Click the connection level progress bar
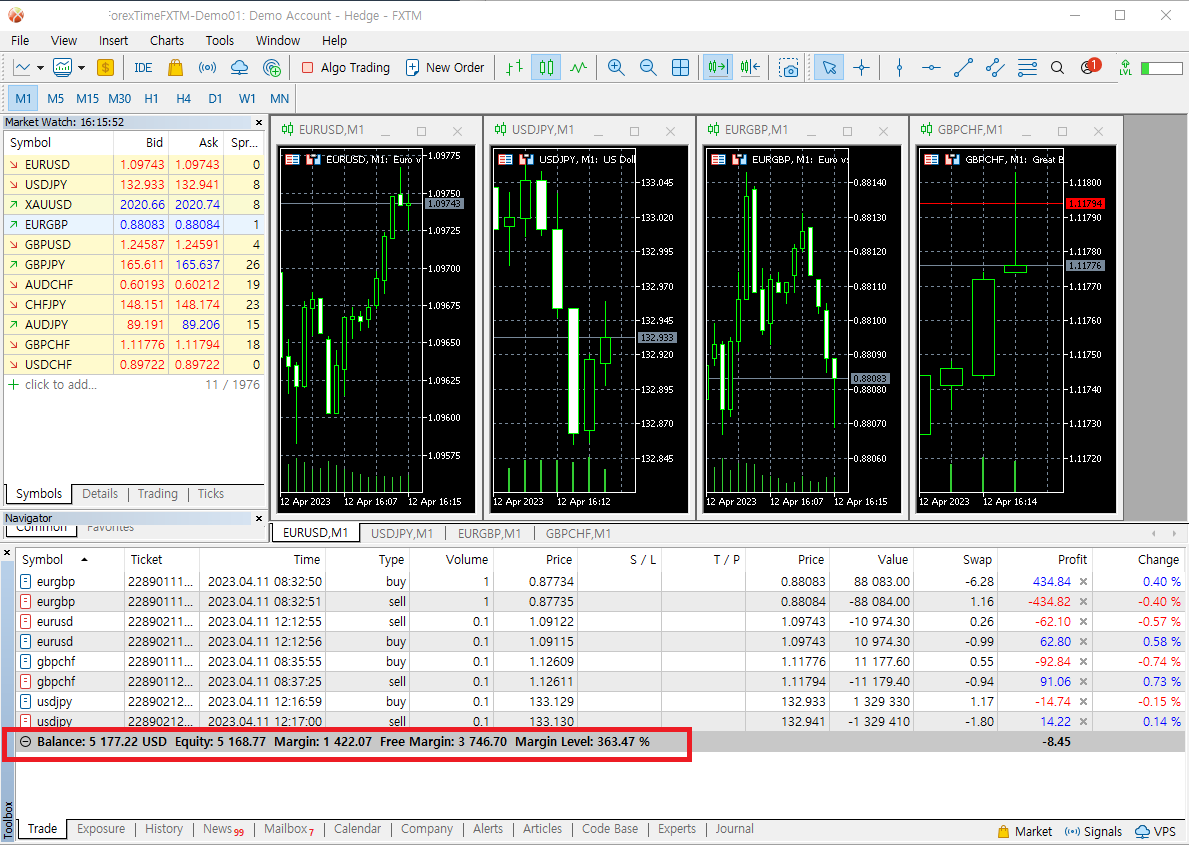 (x=1162, y=68)
